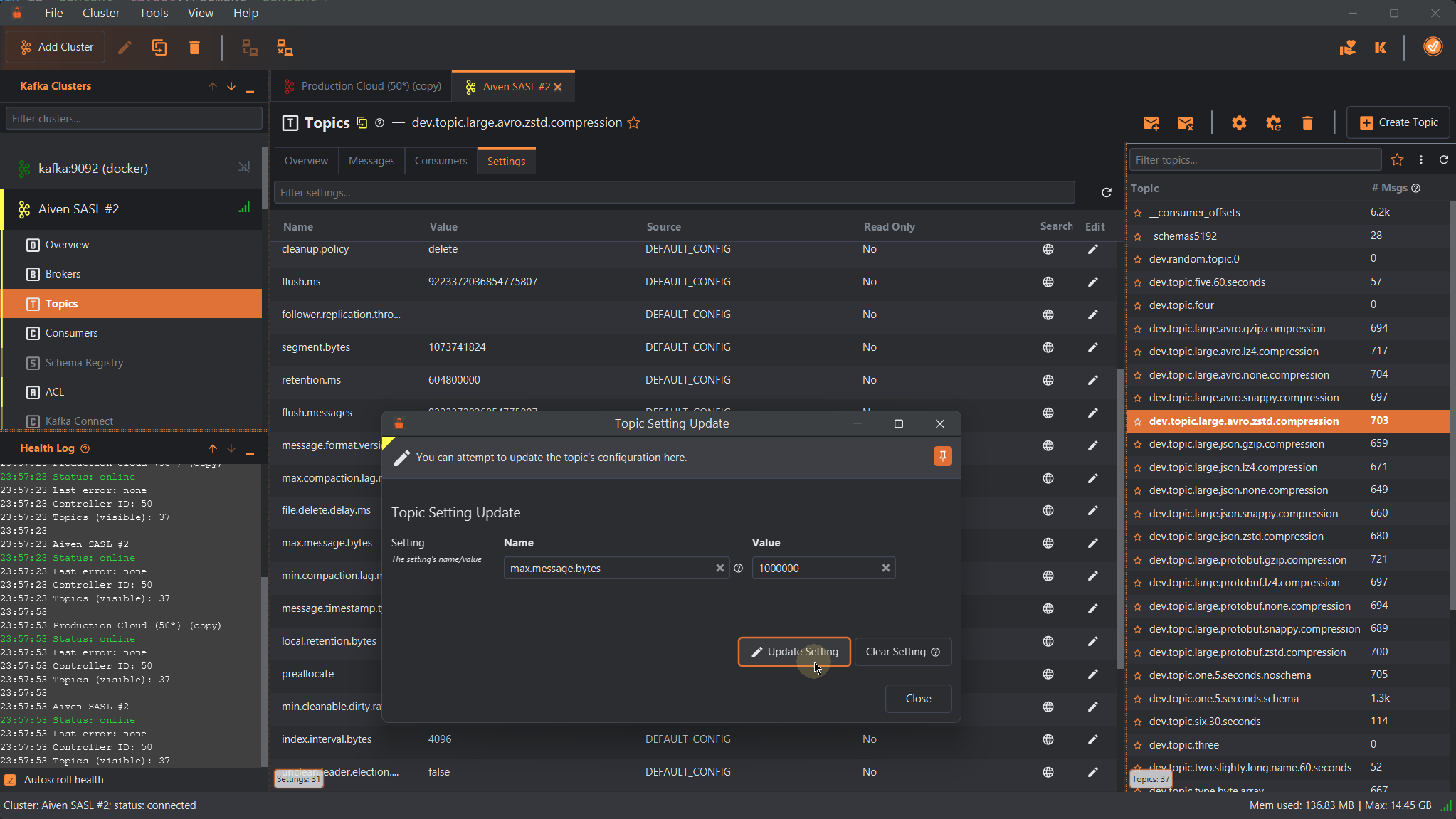Toggle favorite star beside topic title

633,123
